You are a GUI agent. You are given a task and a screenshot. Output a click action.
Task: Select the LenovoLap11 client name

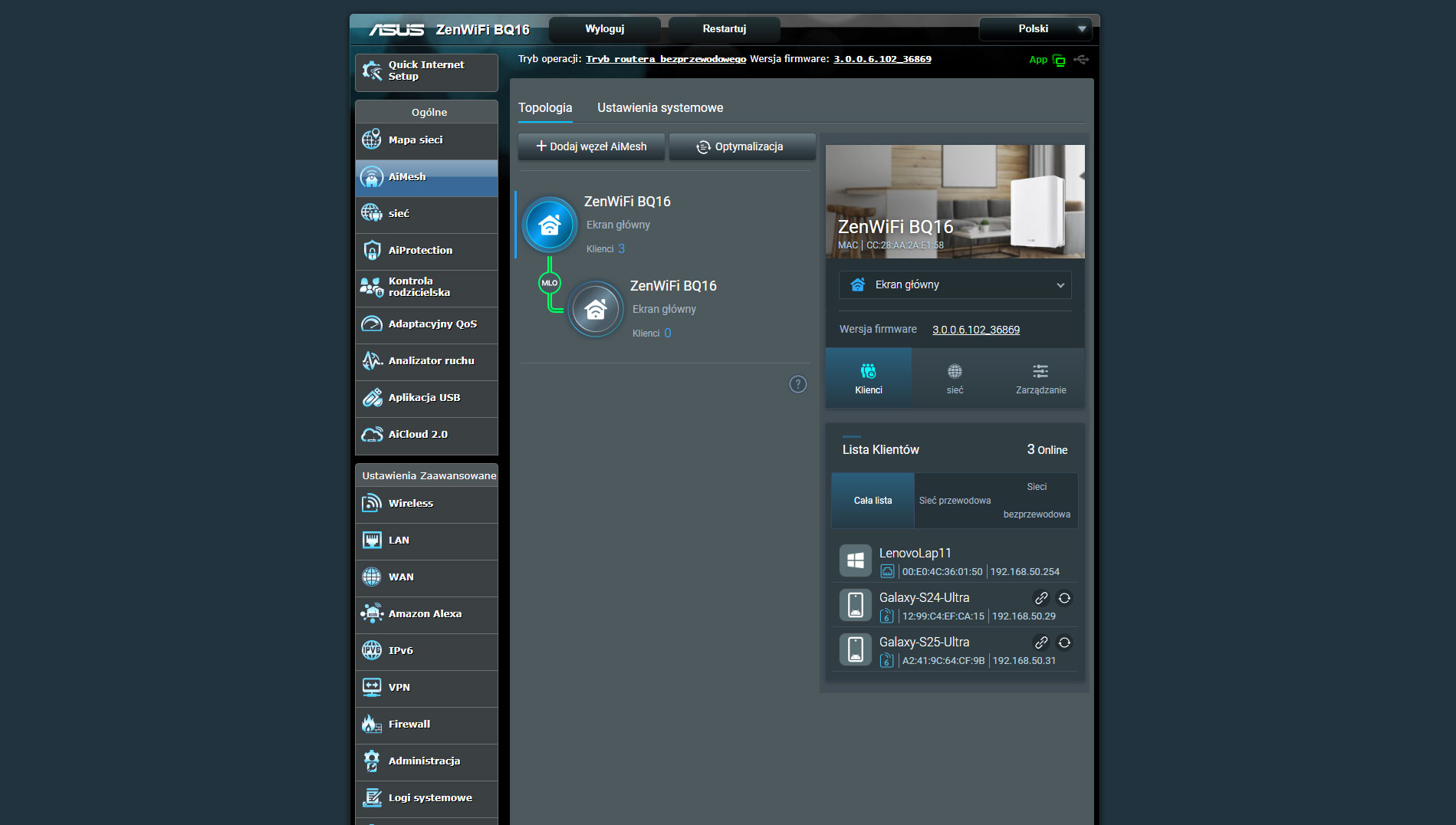[x=915, y=553]
